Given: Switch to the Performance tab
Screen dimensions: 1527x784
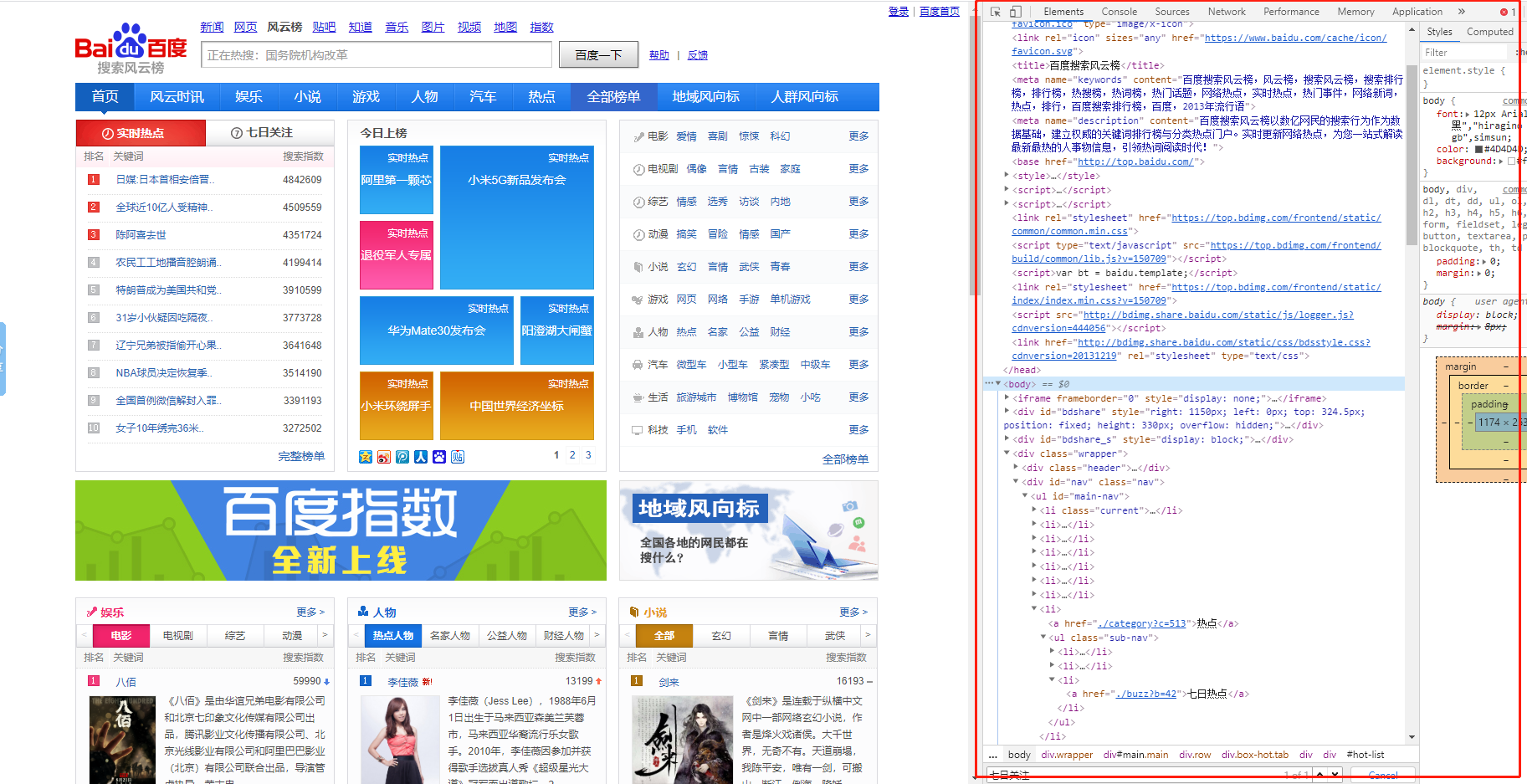Looking at the screenshot, I should point(1291,12).
